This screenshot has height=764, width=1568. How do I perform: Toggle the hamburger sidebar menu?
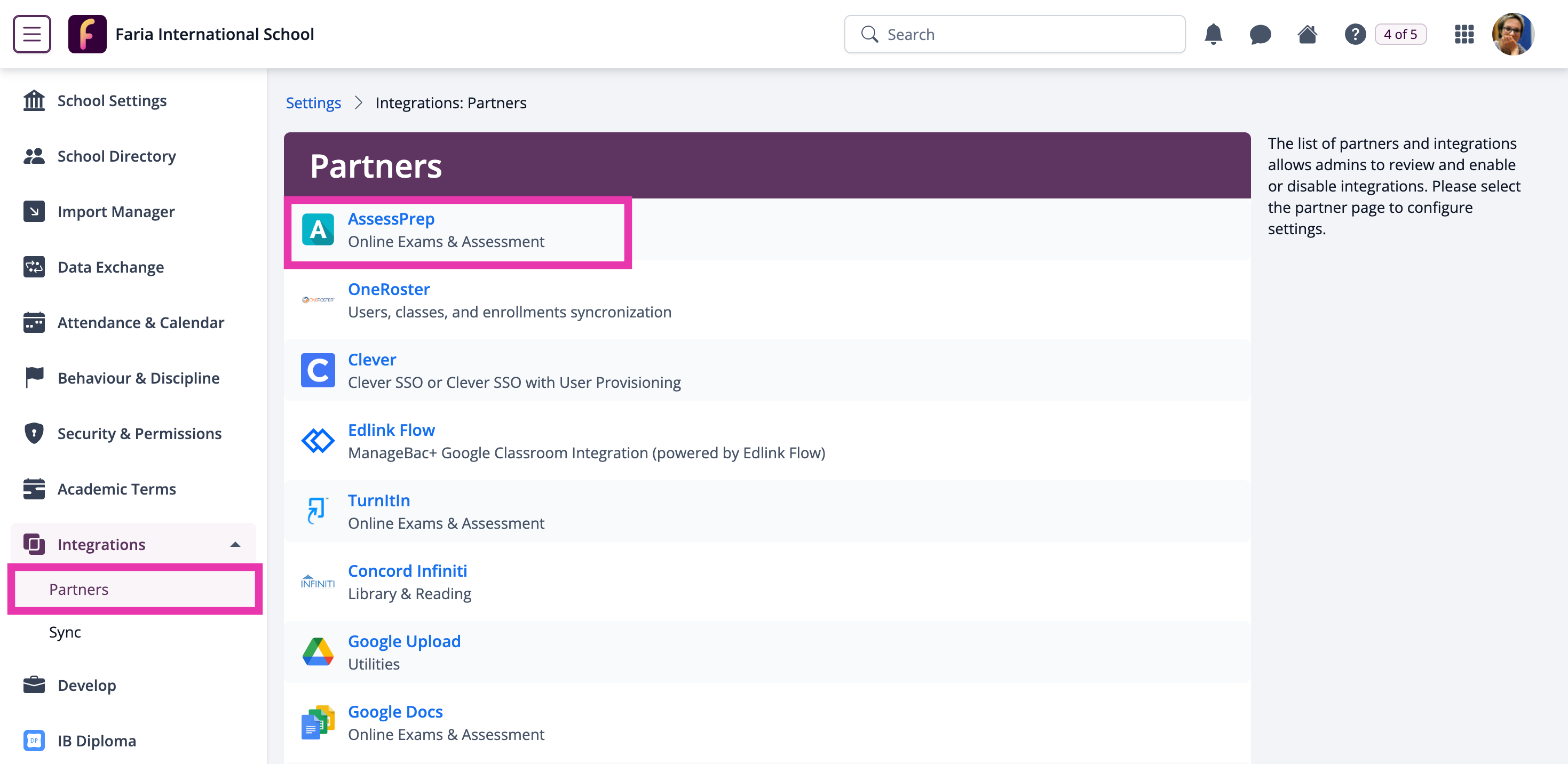point(31,34)
